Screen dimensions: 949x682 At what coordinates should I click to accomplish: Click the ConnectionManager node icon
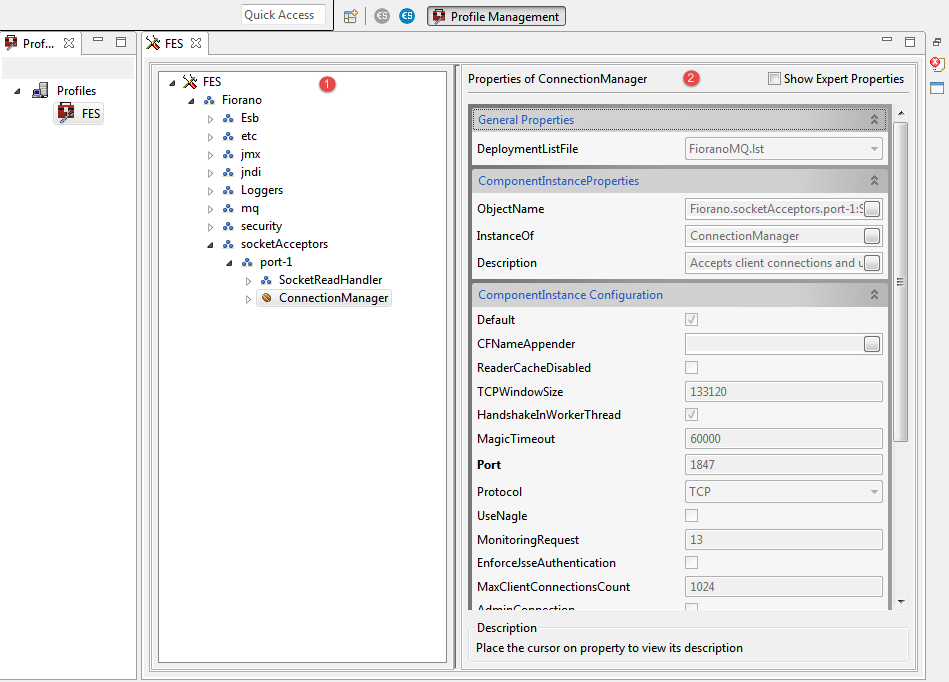(x=266, y=298)
